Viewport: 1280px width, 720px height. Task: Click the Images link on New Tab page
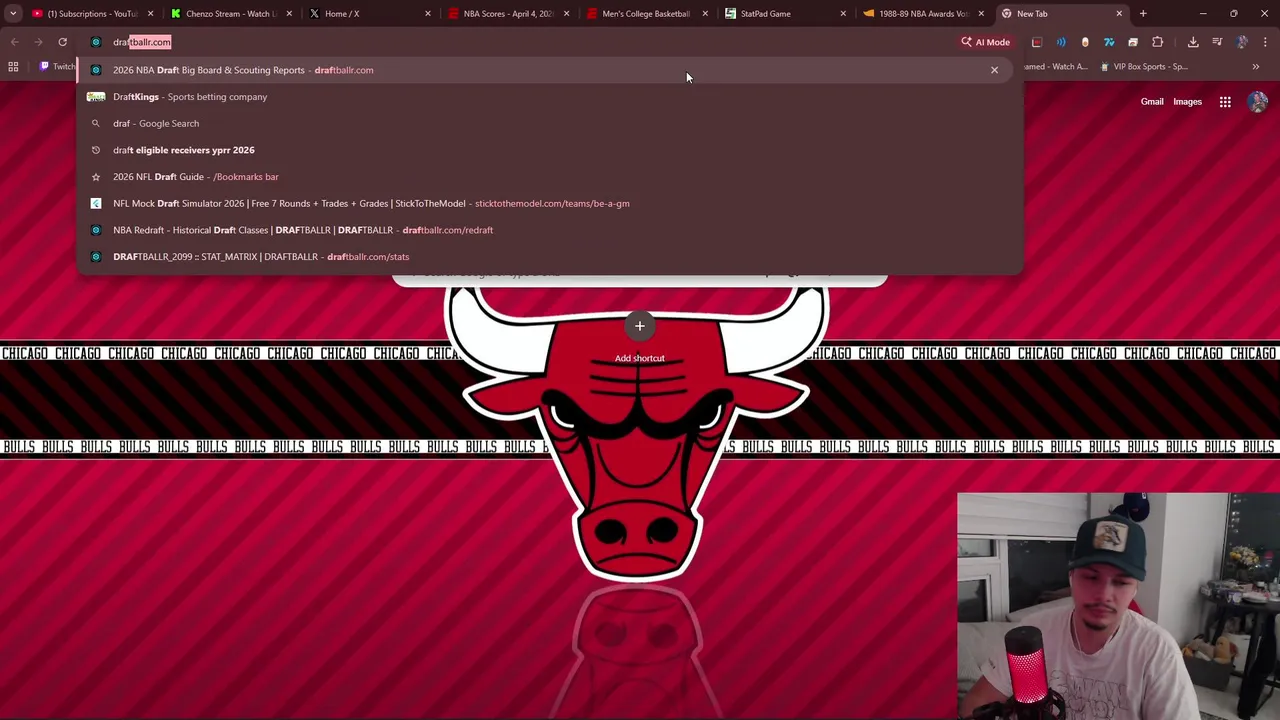click(1187, 102)
